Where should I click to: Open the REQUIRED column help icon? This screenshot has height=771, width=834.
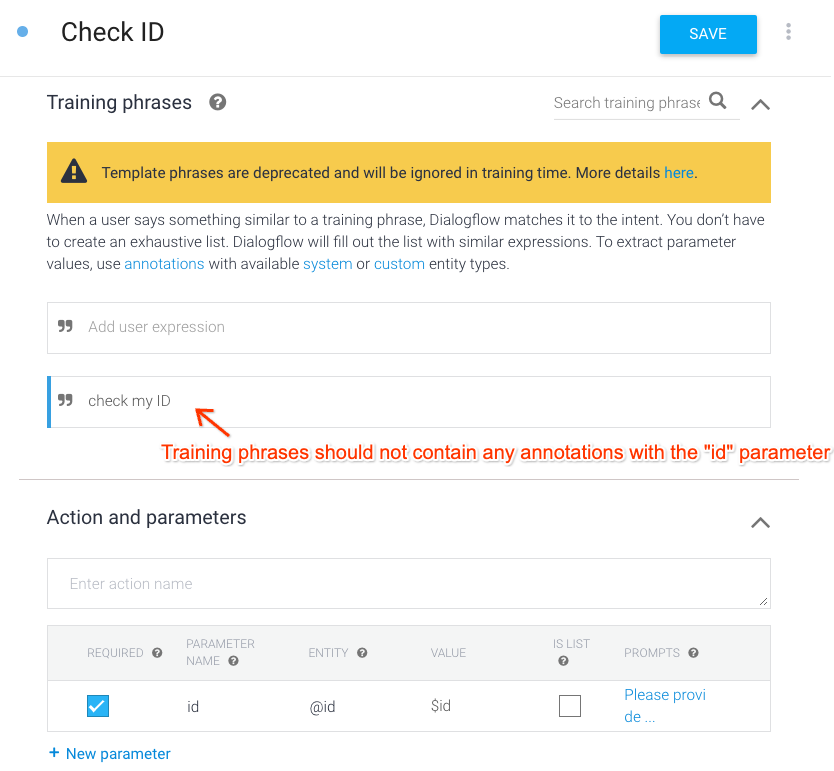pos(157,652)
